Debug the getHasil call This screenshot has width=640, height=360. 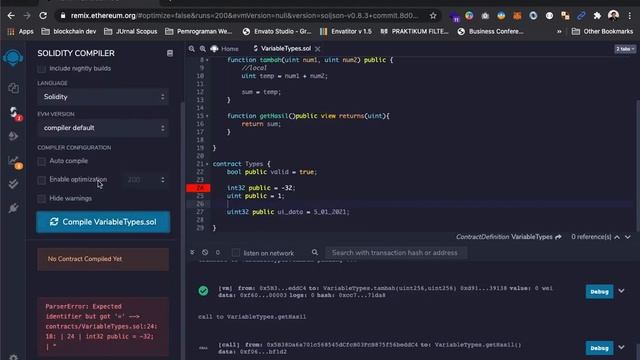tap(599, 348)
